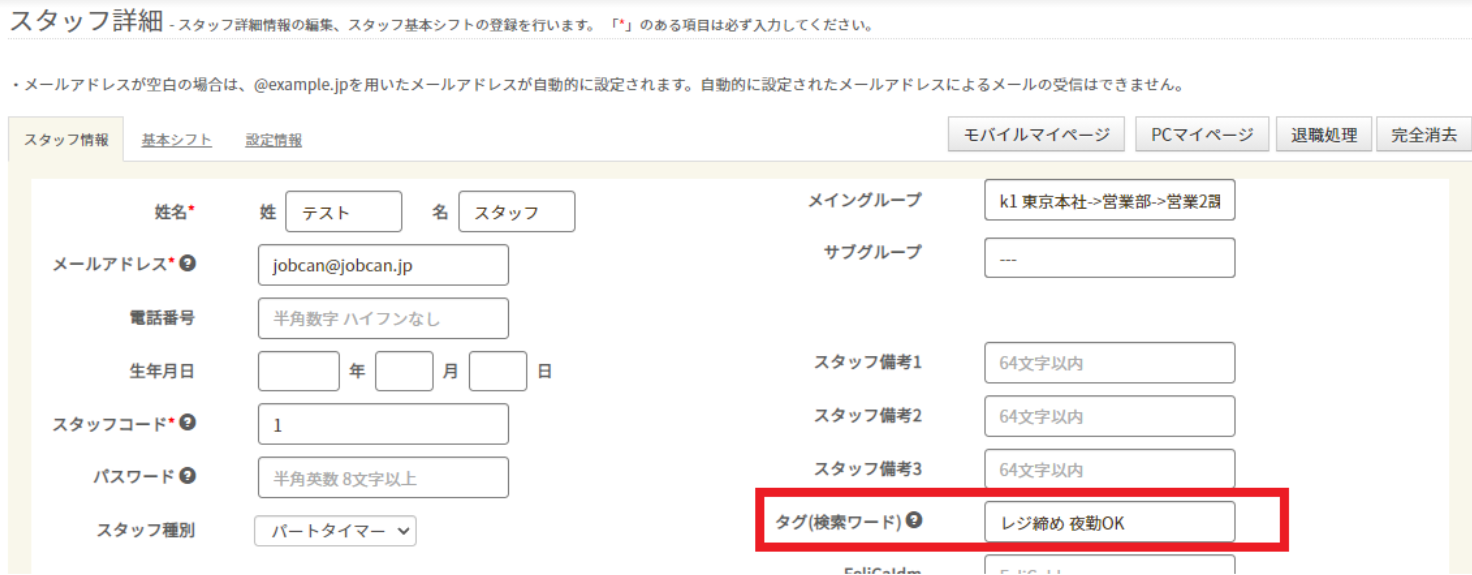Click the タグ(検索ワード) text field
Viewport: 1472px width, 575px height.
[1109, 522]
